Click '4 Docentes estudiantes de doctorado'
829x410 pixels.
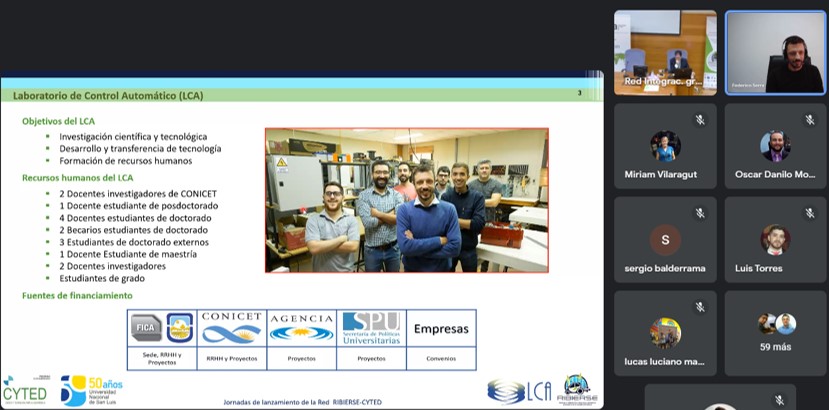tap(135, 218)
